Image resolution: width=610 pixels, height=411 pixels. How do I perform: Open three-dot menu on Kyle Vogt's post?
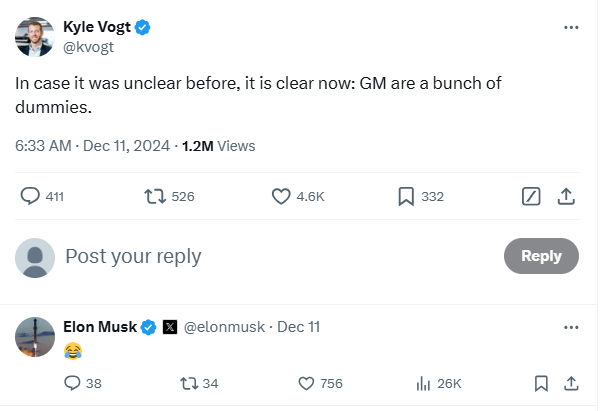click(571, 27)
